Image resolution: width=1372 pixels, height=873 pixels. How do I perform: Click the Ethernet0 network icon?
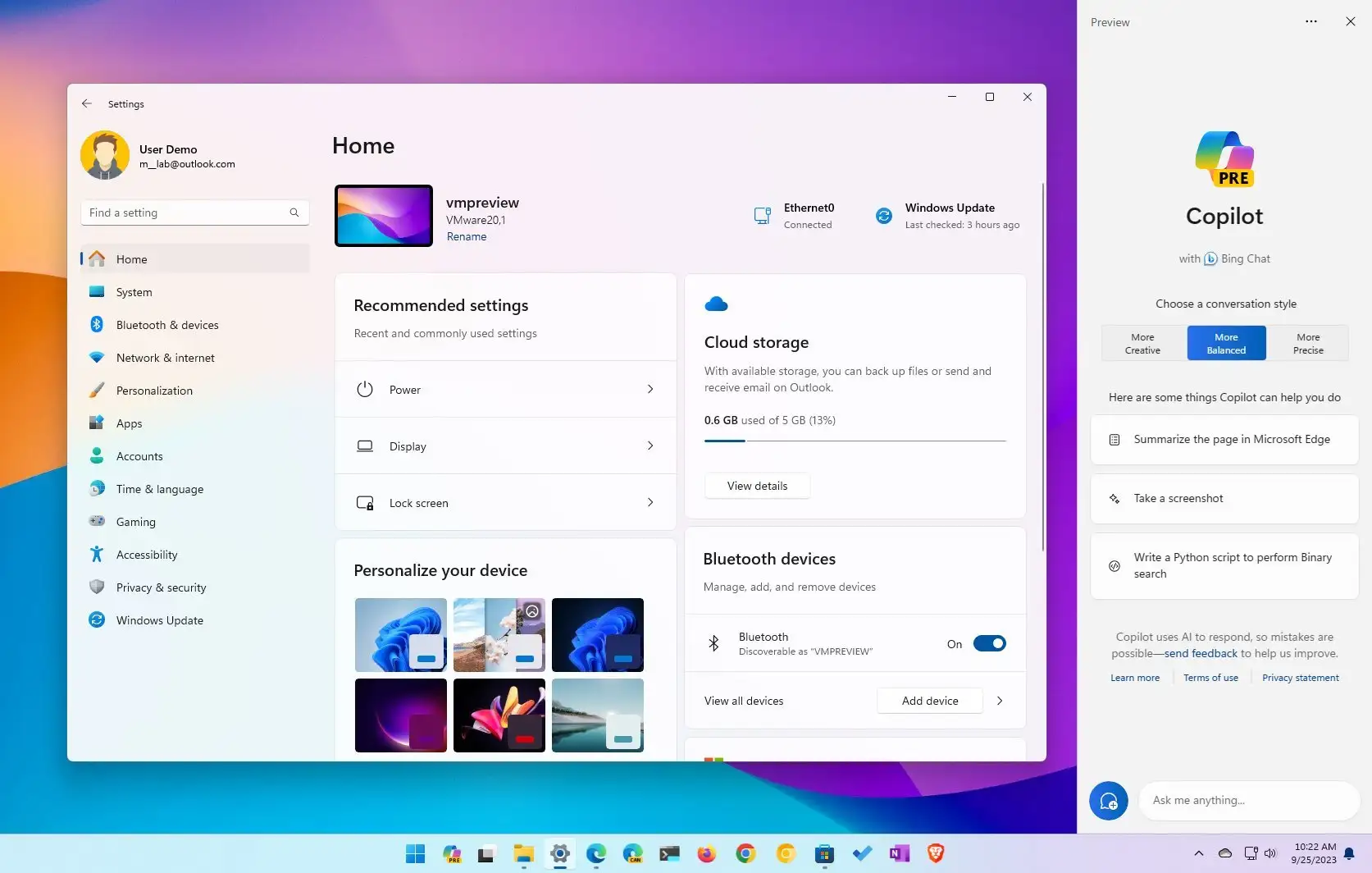[x=762, y=216]
